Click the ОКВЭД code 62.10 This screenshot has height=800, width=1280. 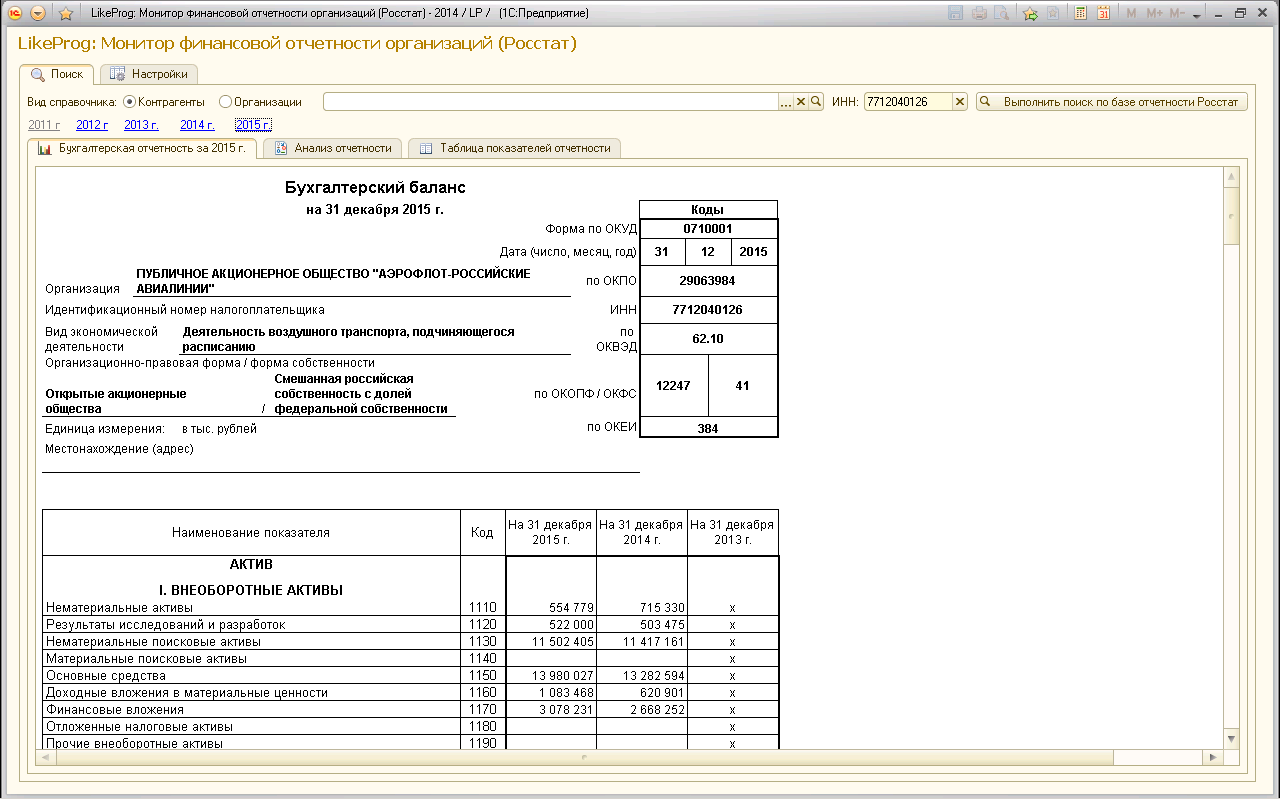708,339
